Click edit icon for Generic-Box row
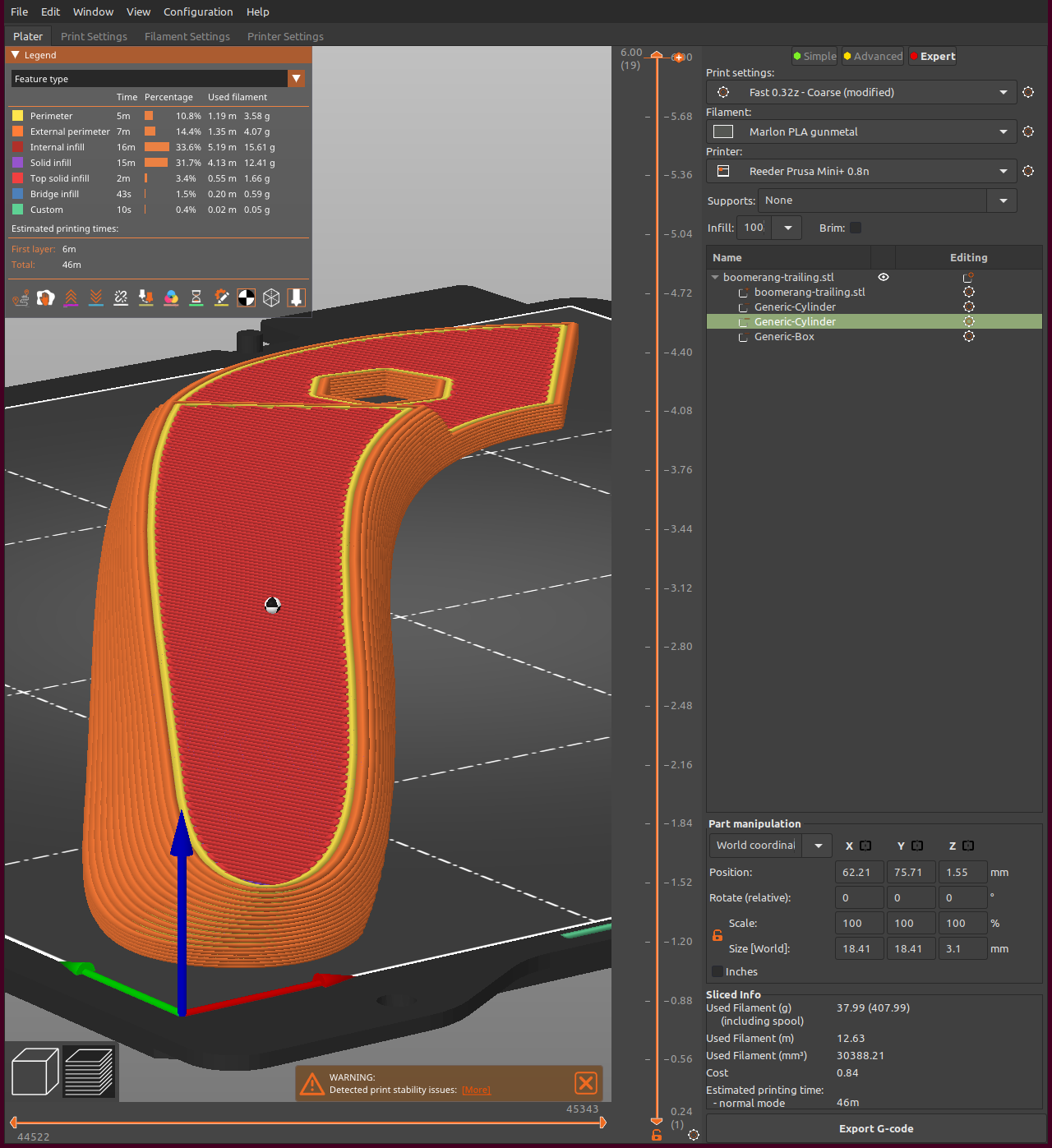This screenshot has width=1052, height=1148. tap(969, 336)
